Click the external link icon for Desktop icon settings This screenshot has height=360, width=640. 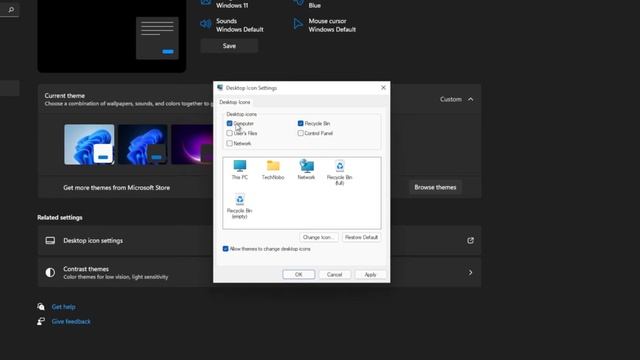pos(470,240)
